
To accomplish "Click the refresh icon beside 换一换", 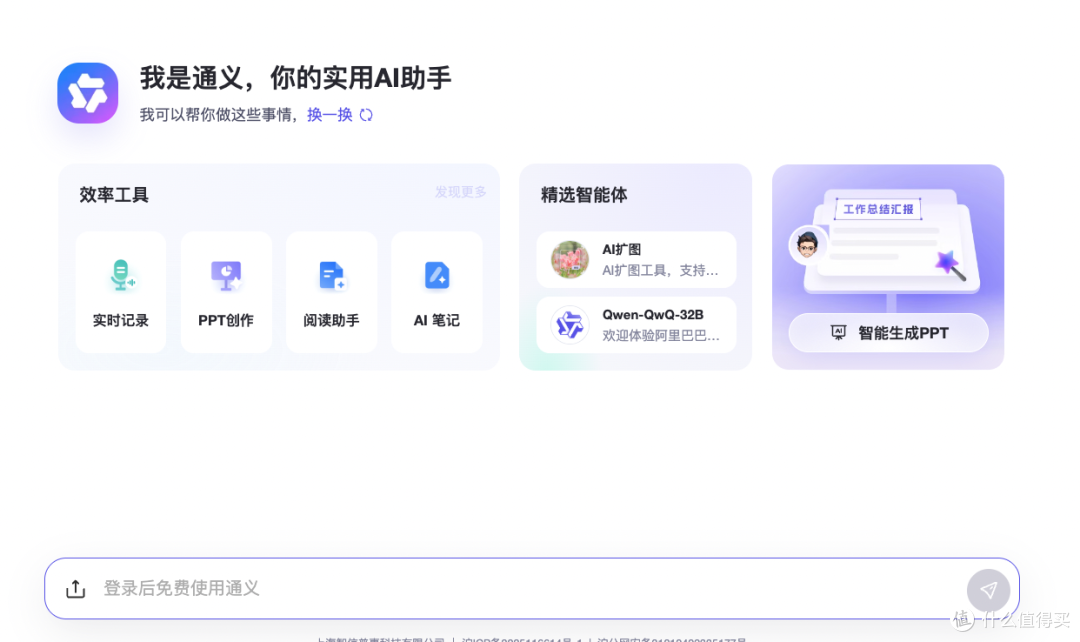I will 366,115.
